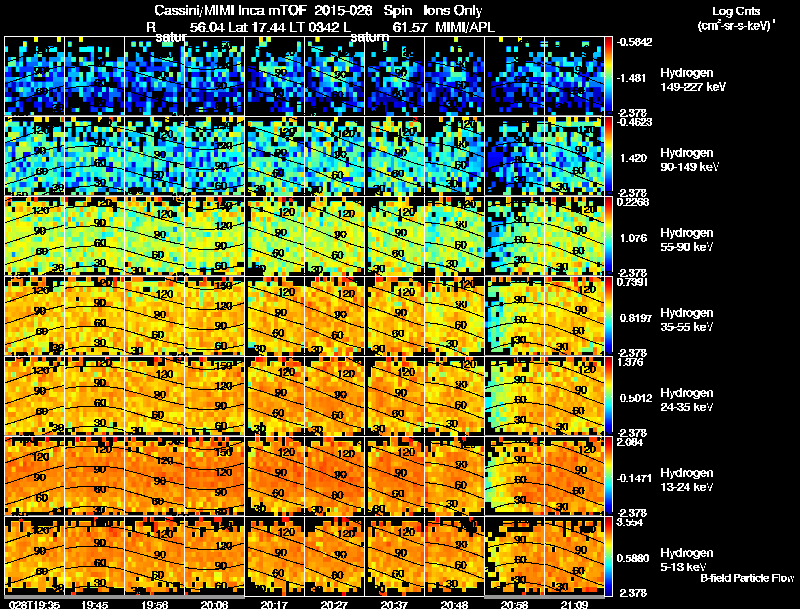Open the 5-13 keV image panel at 21:09
Image resolution: width=800 pixels, height=609 pixels.
(574, 556)
